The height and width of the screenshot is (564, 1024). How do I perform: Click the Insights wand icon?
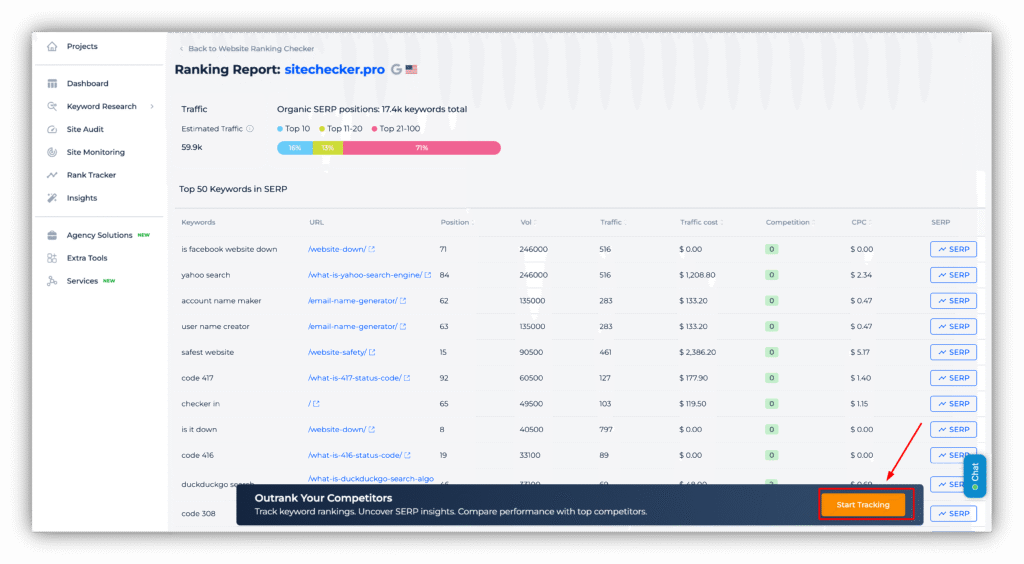52,198
